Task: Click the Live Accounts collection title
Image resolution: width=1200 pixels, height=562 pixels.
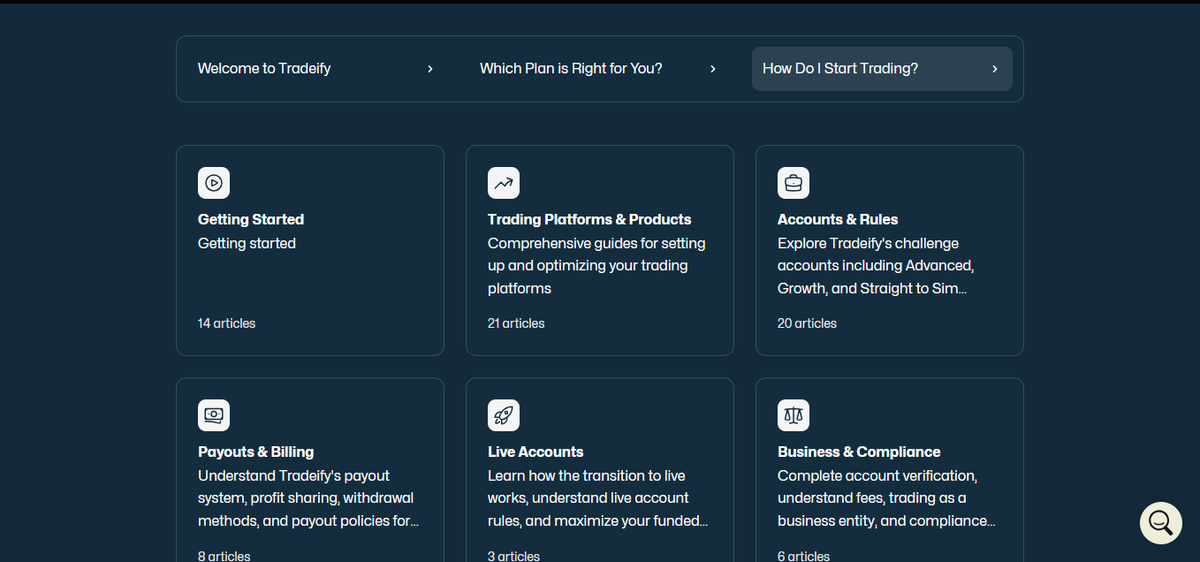Action: coord(536,452)
